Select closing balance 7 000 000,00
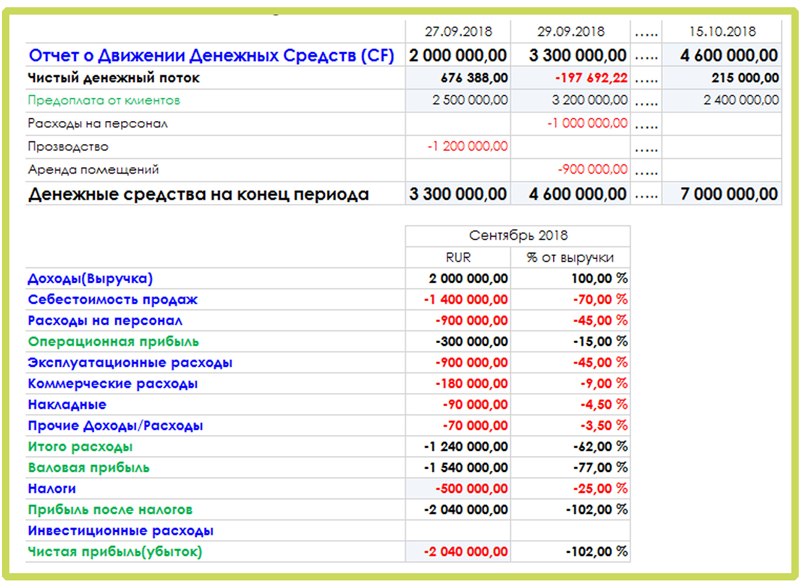 721,194
